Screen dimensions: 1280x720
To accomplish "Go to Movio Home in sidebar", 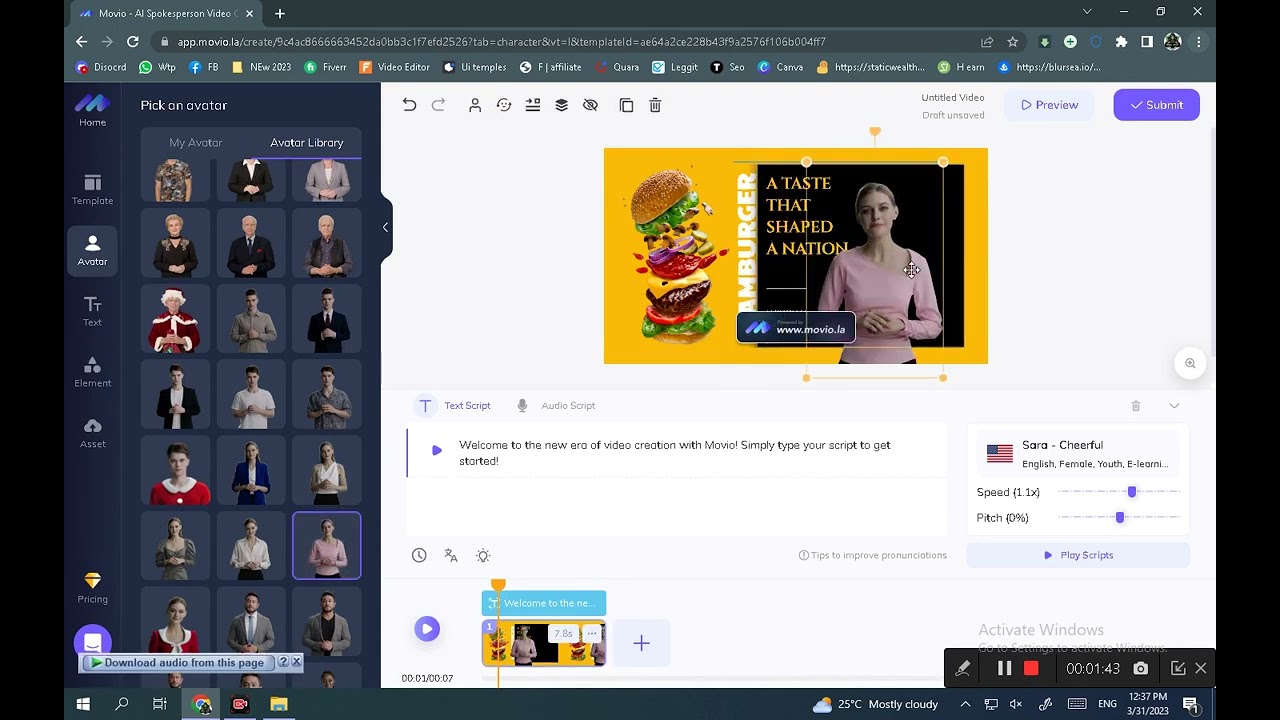I will coord(92,110).
